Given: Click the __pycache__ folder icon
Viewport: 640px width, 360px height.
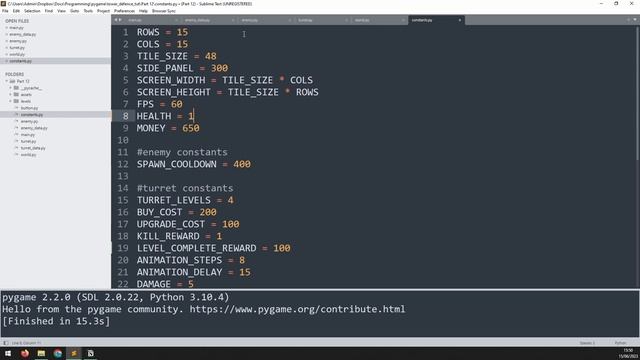Looking at the screenshot, I should pos(16,88).
